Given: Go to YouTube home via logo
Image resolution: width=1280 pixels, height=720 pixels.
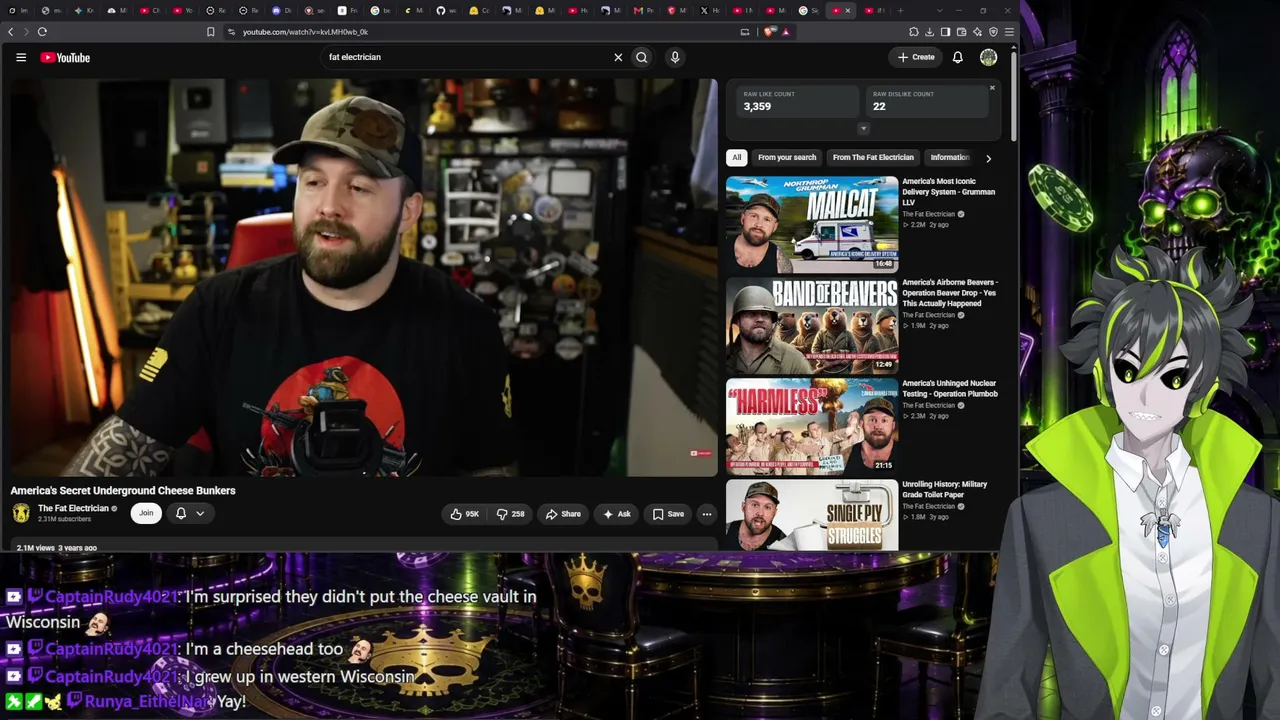Looking at the screenshot, I should point(65,57).
